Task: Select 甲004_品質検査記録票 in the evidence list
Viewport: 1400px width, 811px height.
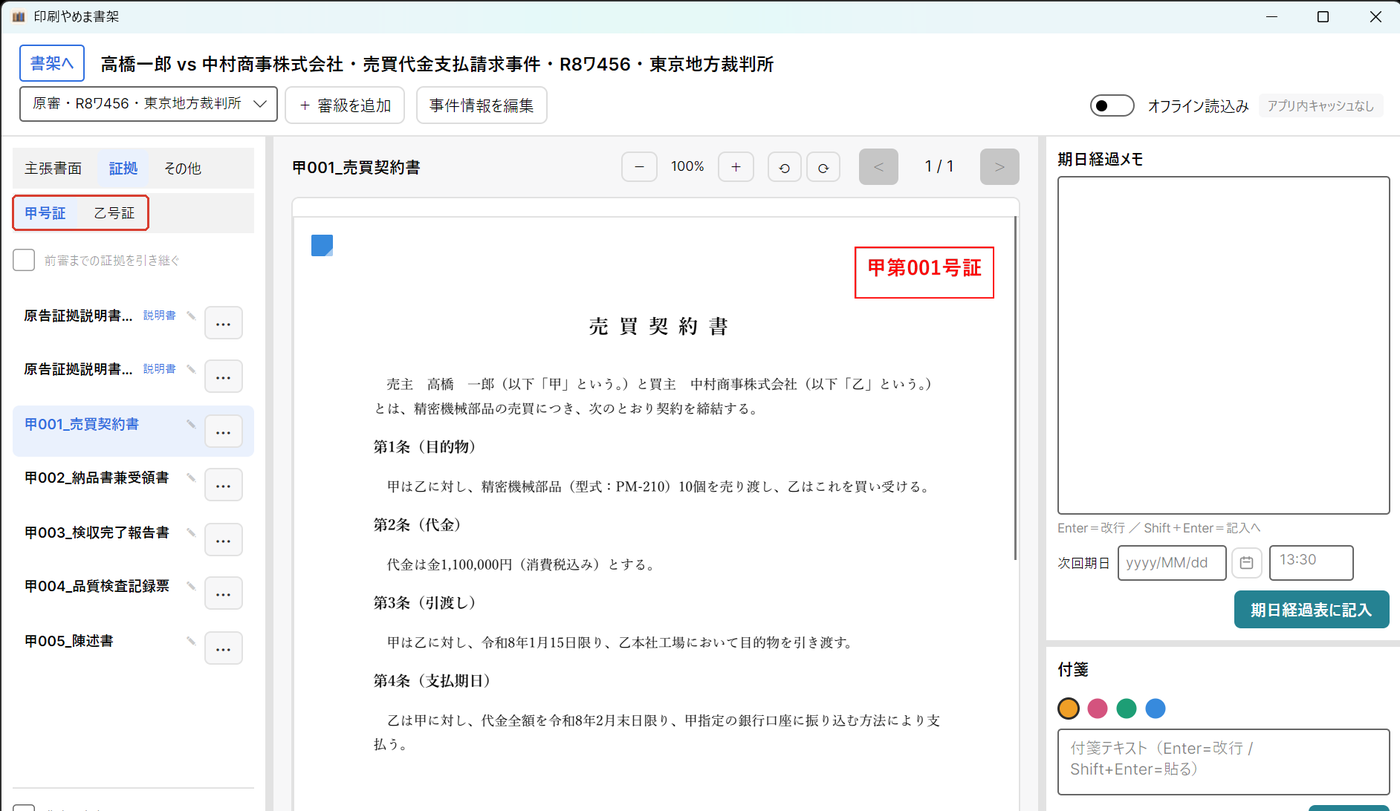Action: point(96,586)
